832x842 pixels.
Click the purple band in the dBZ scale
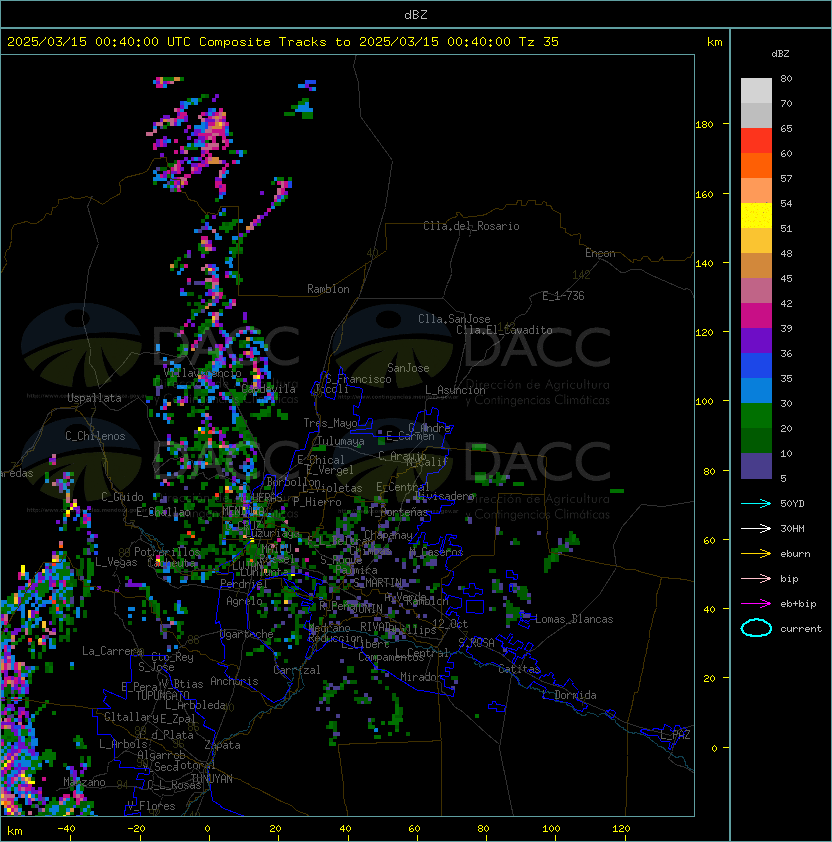(756, 340)
